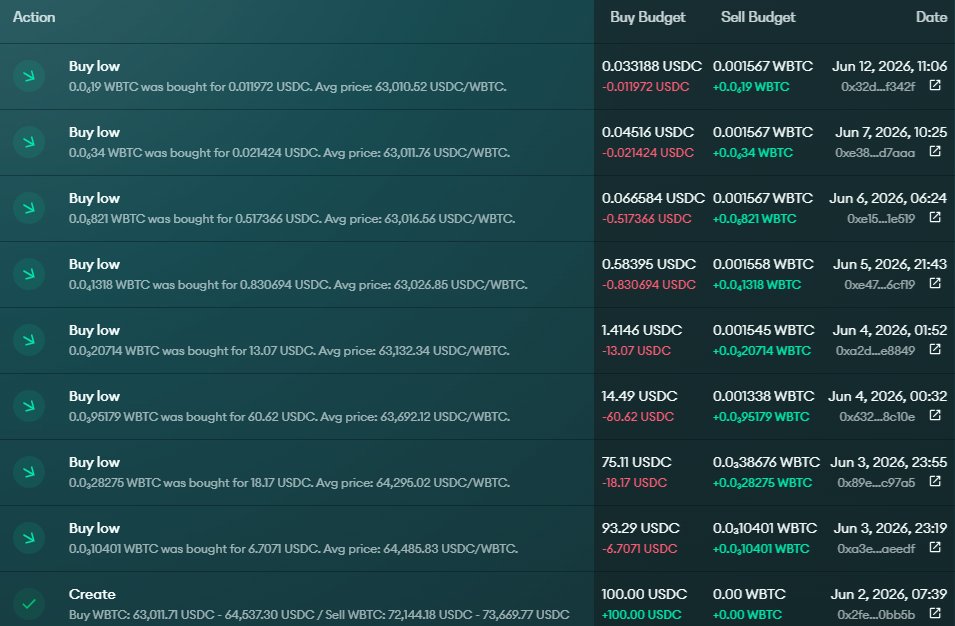Click date Jun 7, 2026, 10:25

(x=891, y=132)
